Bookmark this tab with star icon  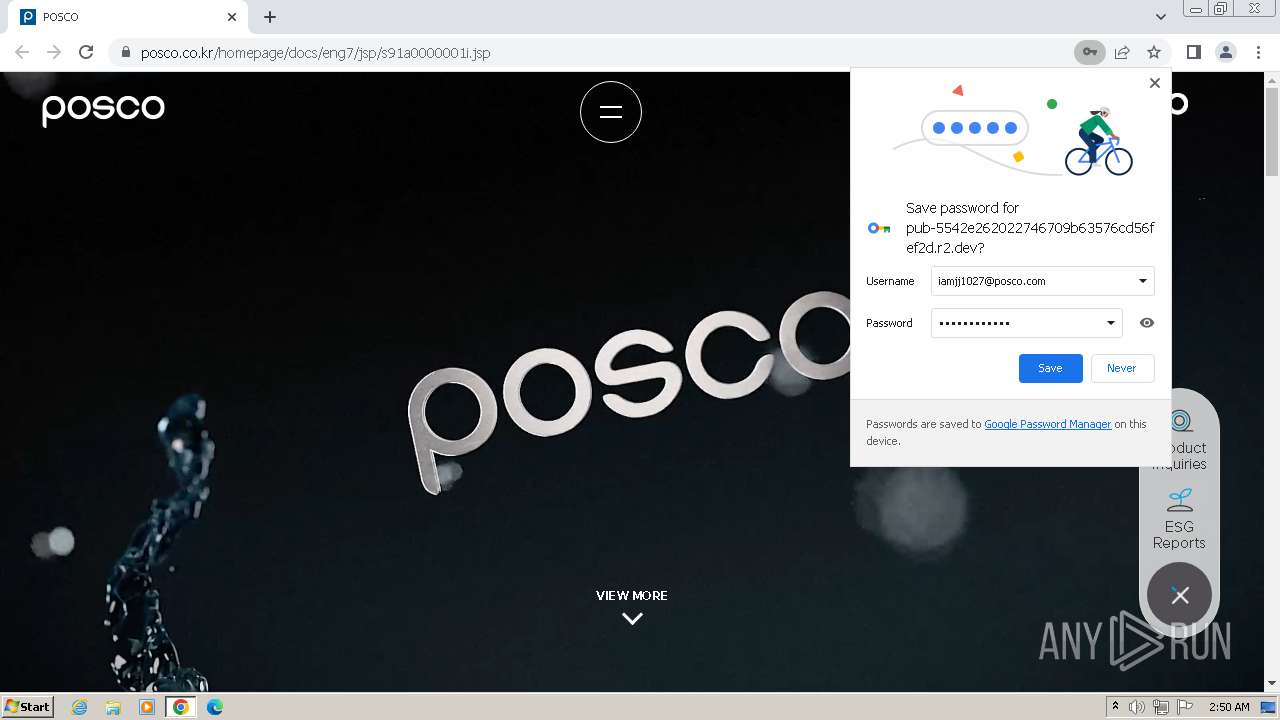point(1154,52)
